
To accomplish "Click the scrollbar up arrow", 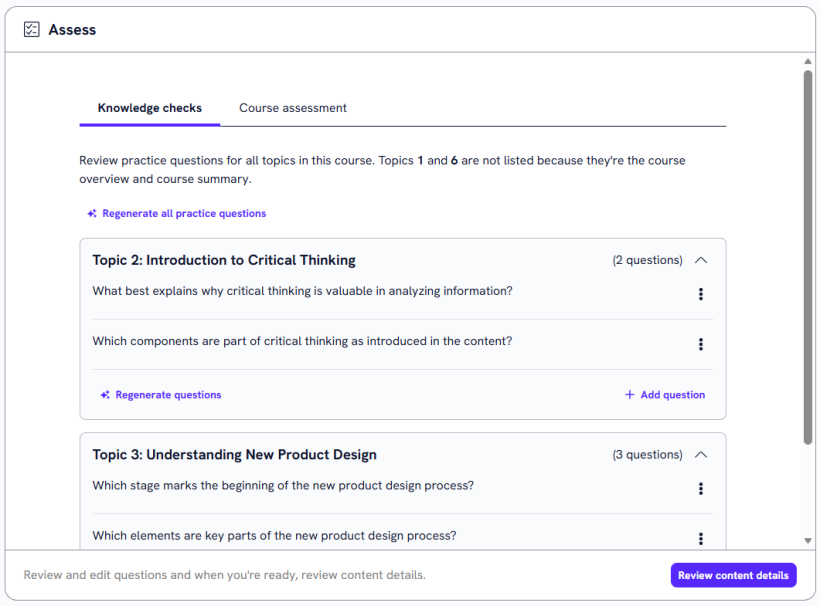I will click(x=808, y=62).
